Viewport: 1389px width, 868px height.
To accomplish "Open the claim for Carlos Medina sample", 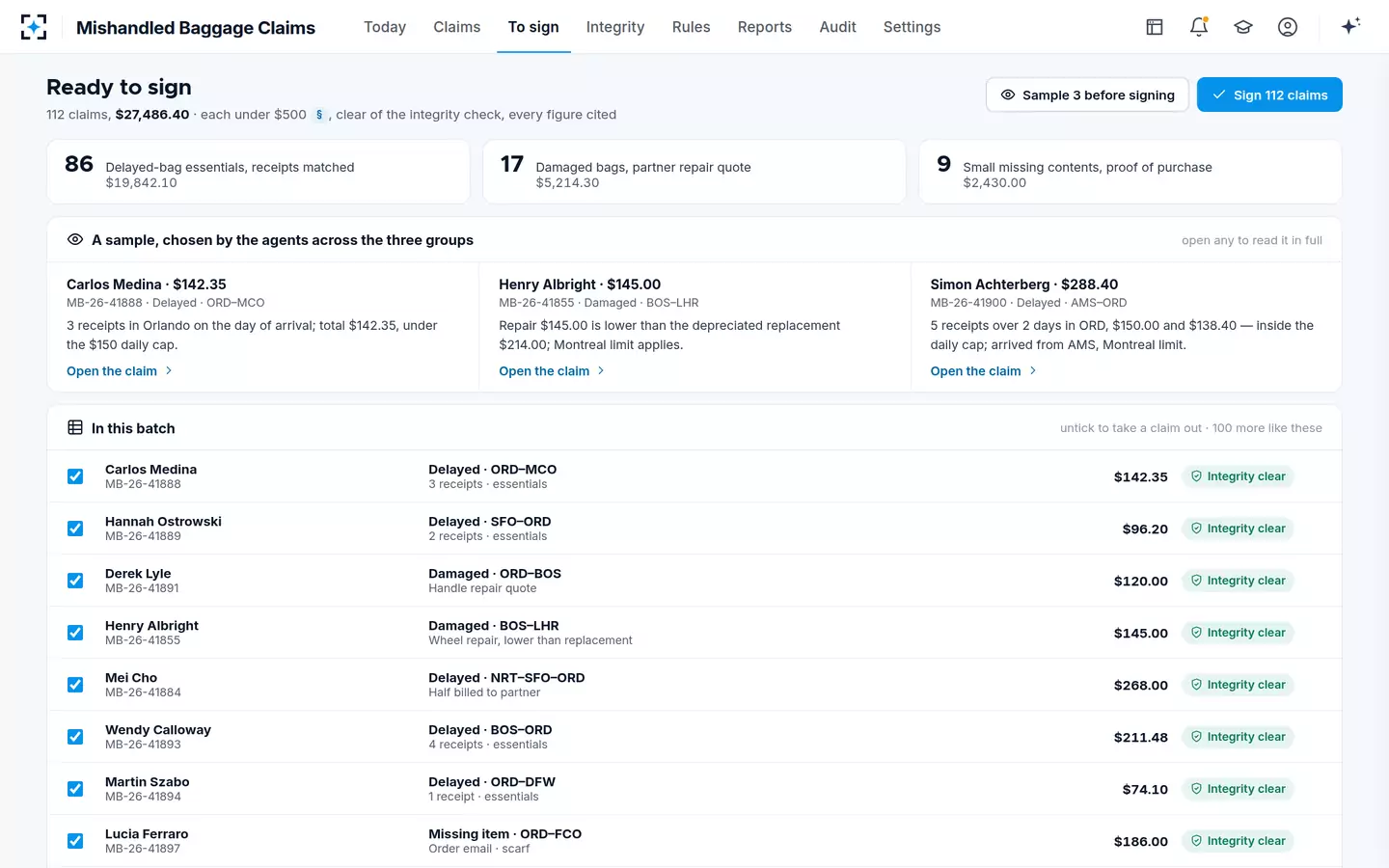I will (x=120, y=371).
